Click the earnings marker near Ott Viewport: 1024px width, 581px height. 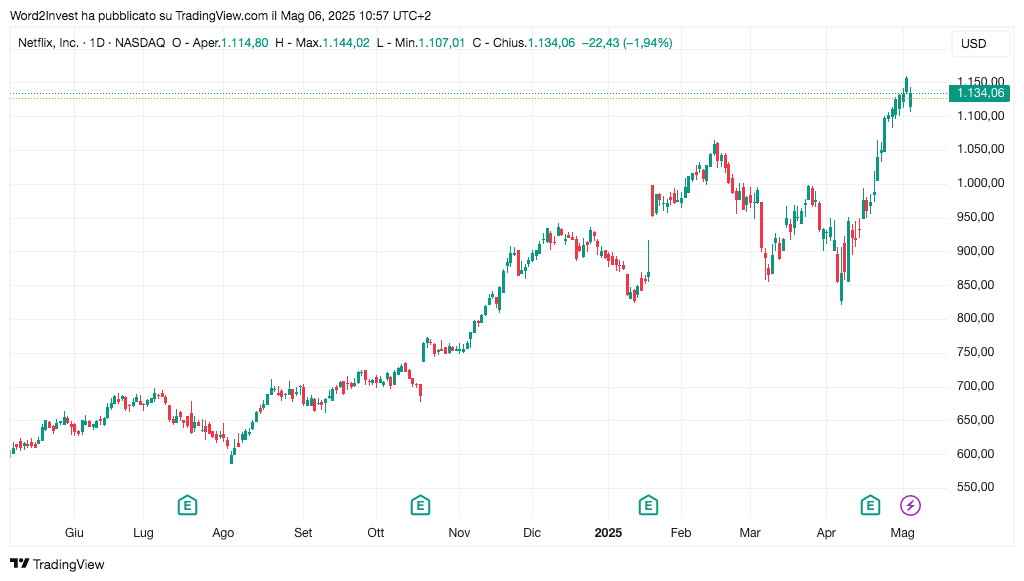420,505
